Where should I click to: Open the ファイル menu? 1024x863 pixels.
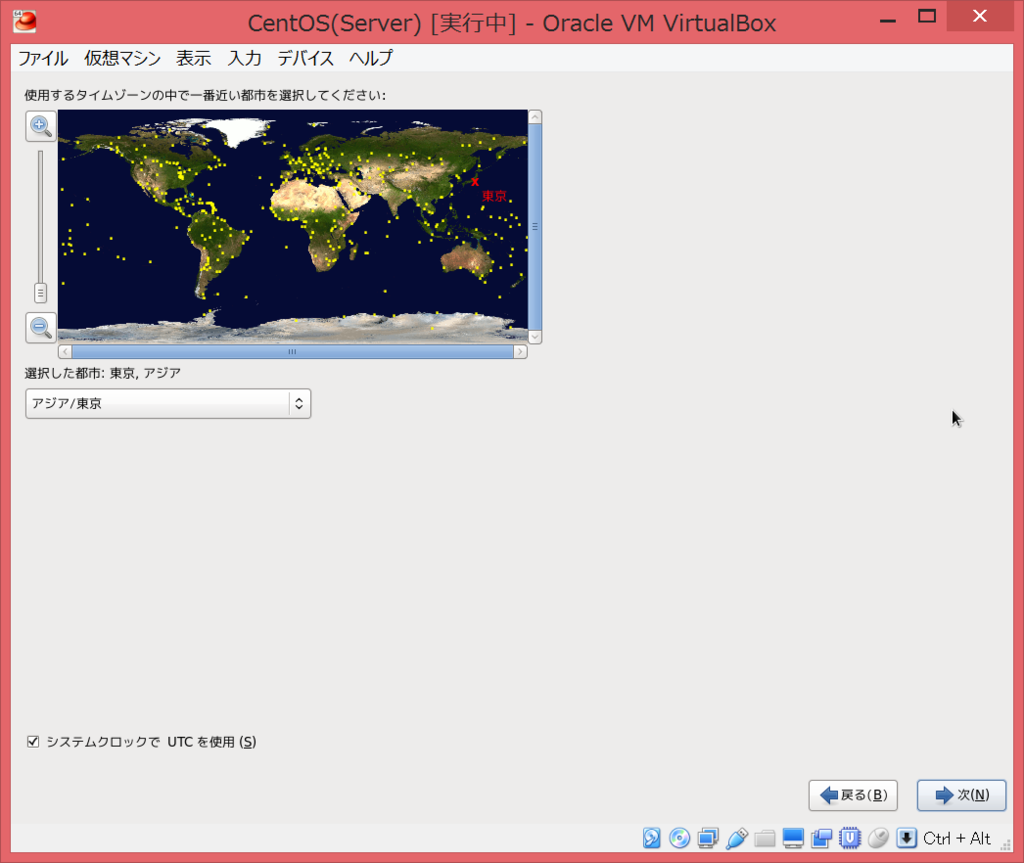[x=42, y=58]
